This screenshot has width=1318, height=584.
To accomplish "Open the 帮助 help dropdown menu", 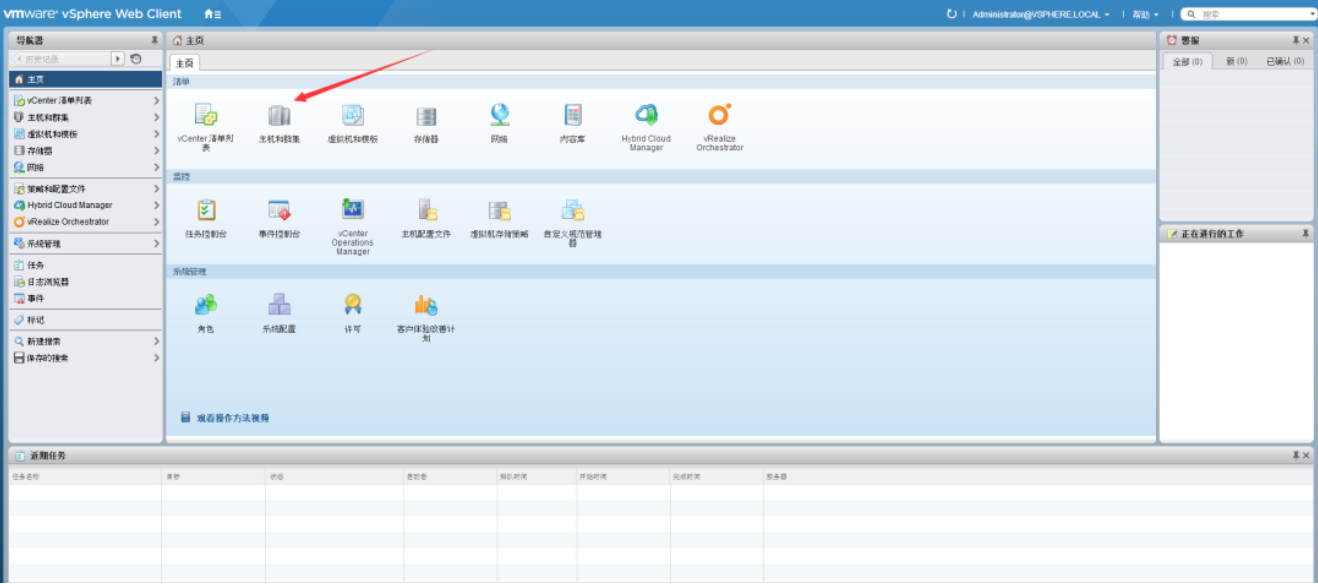I will 1145,14.
